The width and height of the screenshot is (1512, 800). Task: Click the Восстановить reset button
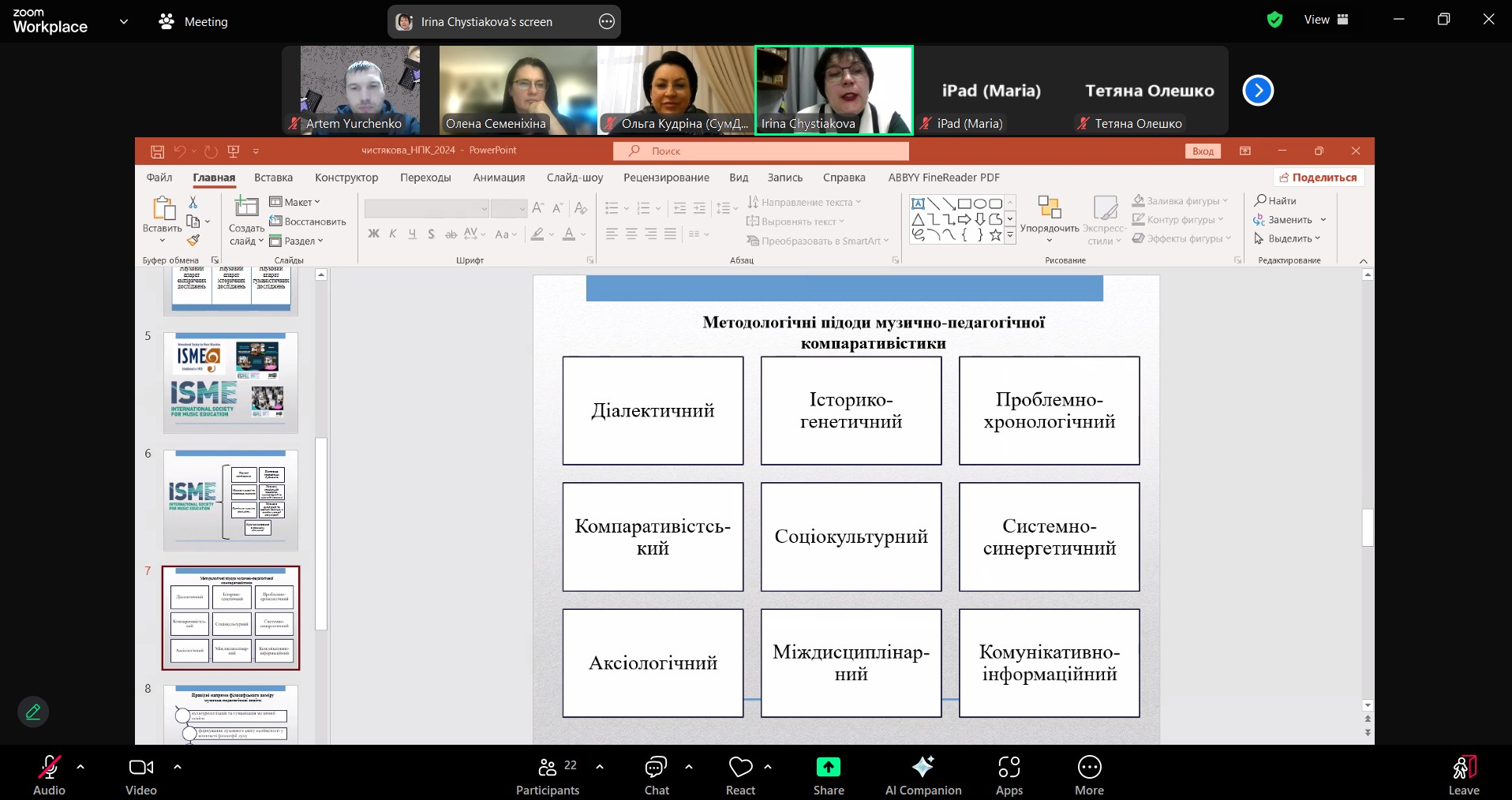(308, 222)
